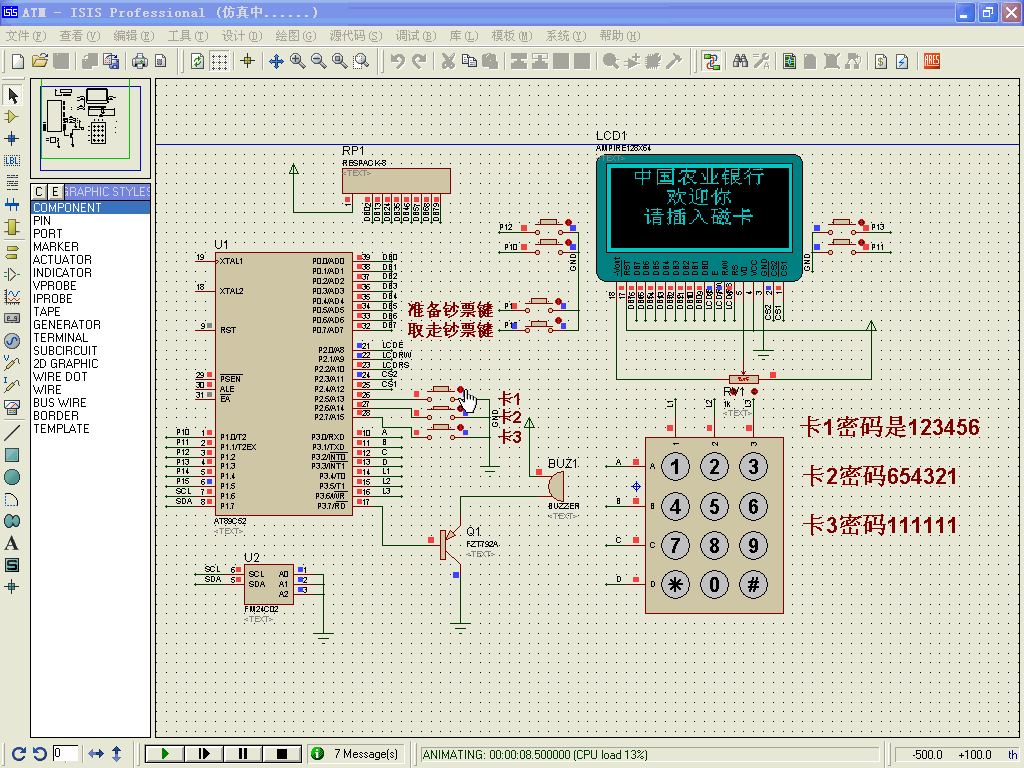1024x768 pixels.
Task: Select the Wire Label (LBL) tool
Action: coord(12,161)
